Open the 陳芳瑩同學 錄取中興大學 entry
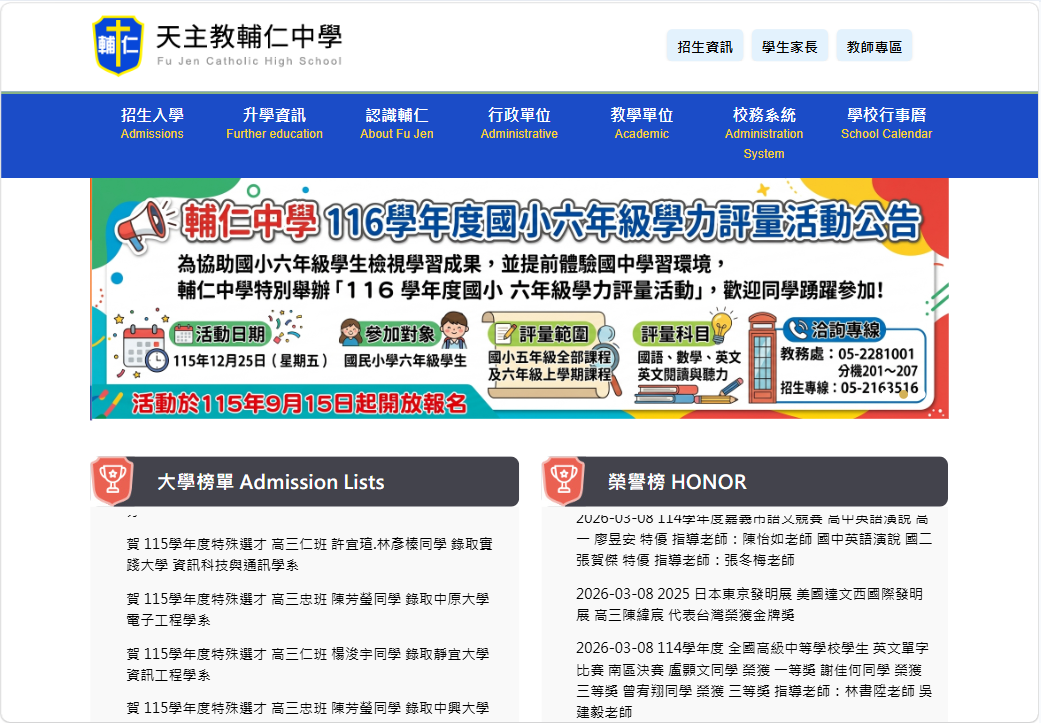 tap(307, 709)
